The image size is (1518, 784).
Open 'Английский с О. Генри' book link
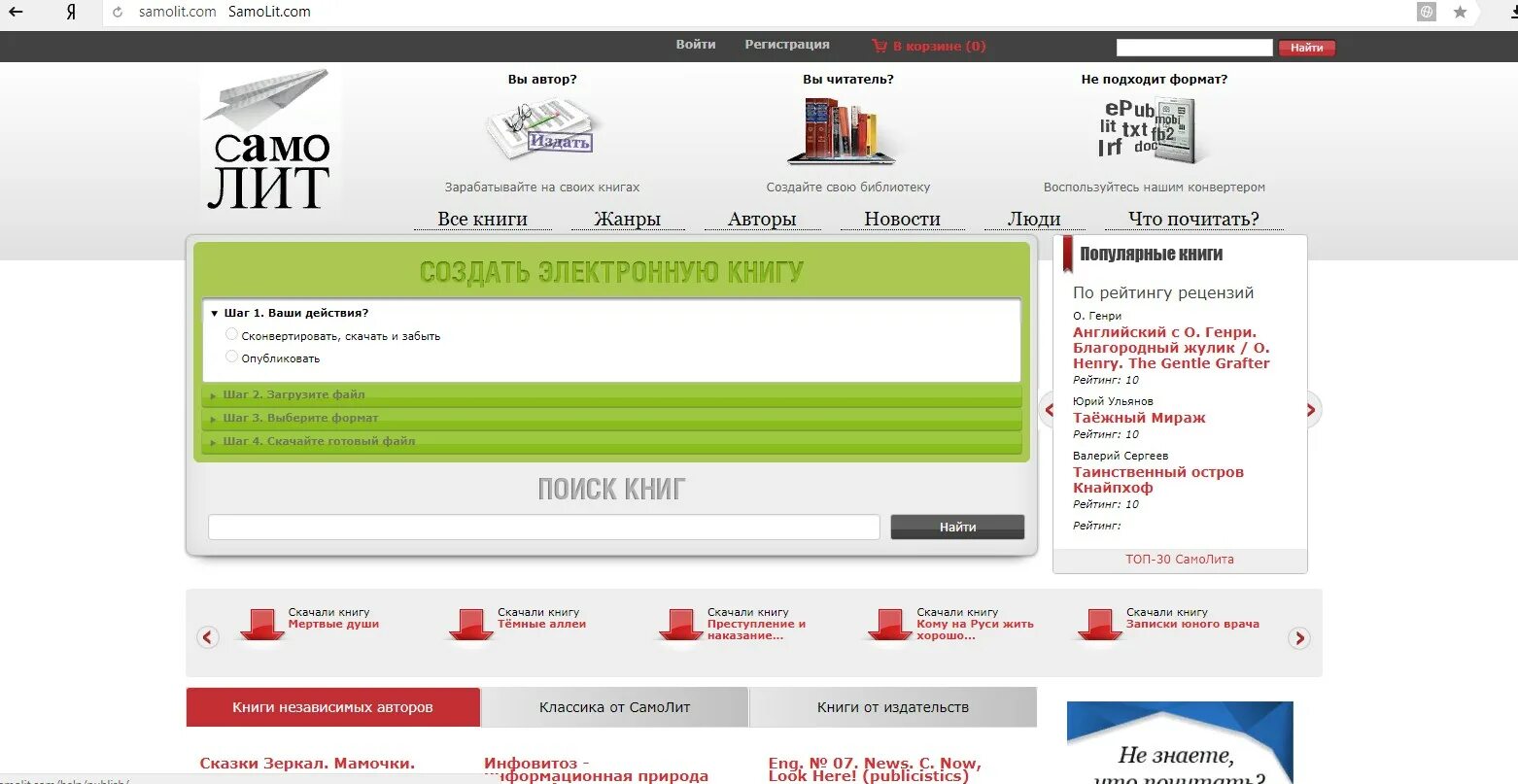pos(1171,348)
